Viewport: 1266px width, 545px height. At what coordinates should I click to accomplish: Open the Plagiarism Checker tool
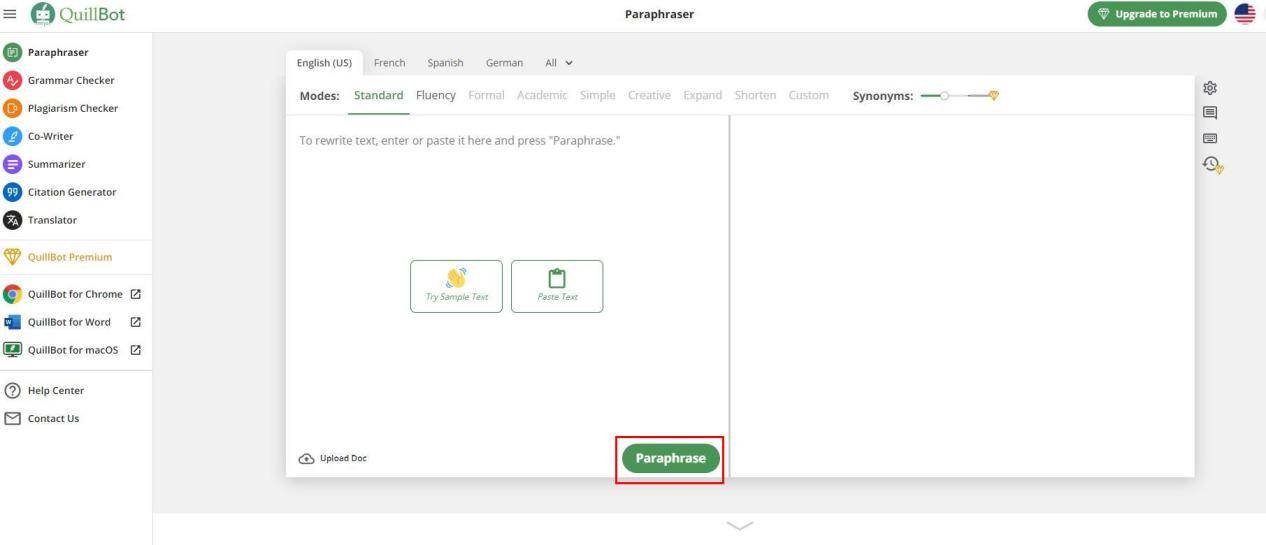[72, 108]
